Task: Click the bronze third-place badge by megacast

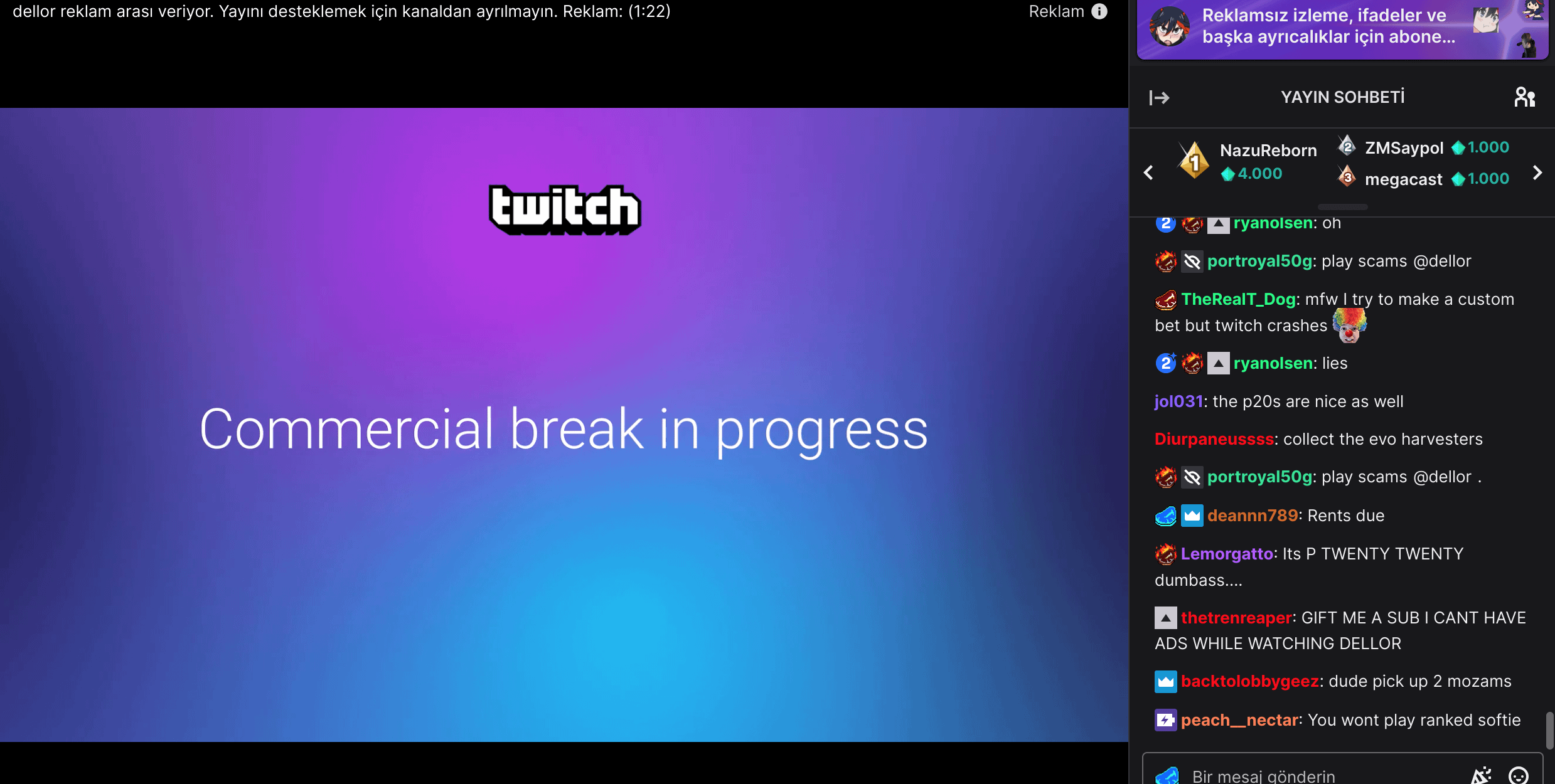Action: [1347, 177]
